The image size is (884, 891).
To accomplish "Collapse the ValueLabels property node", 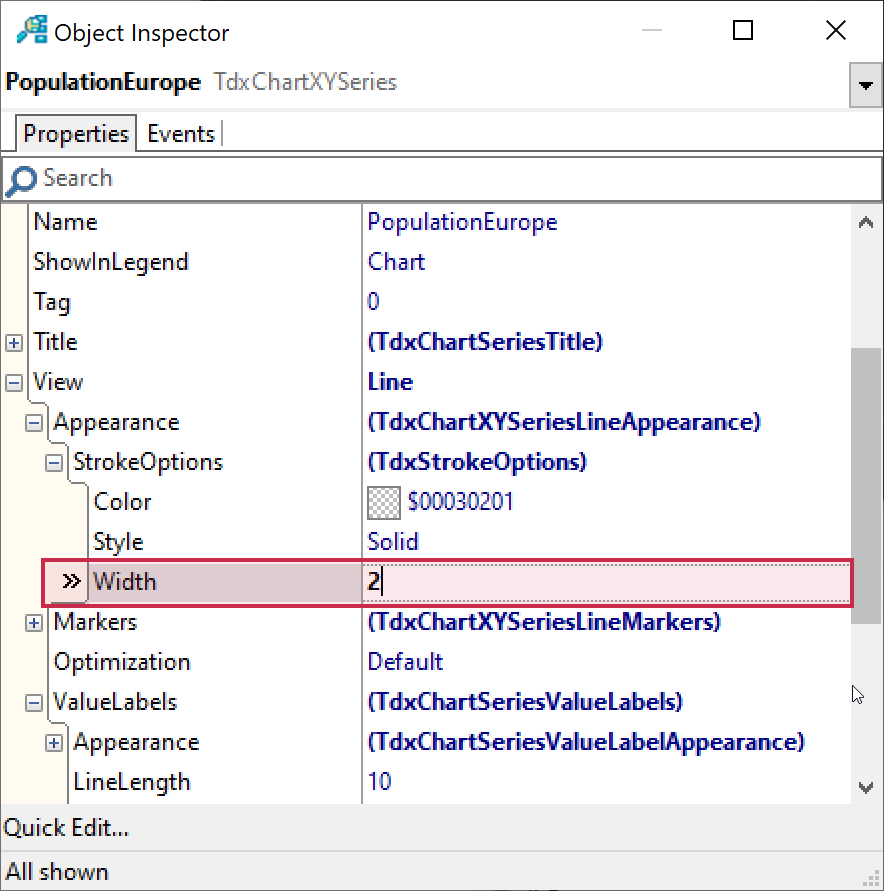I will [x=34, y=703].
